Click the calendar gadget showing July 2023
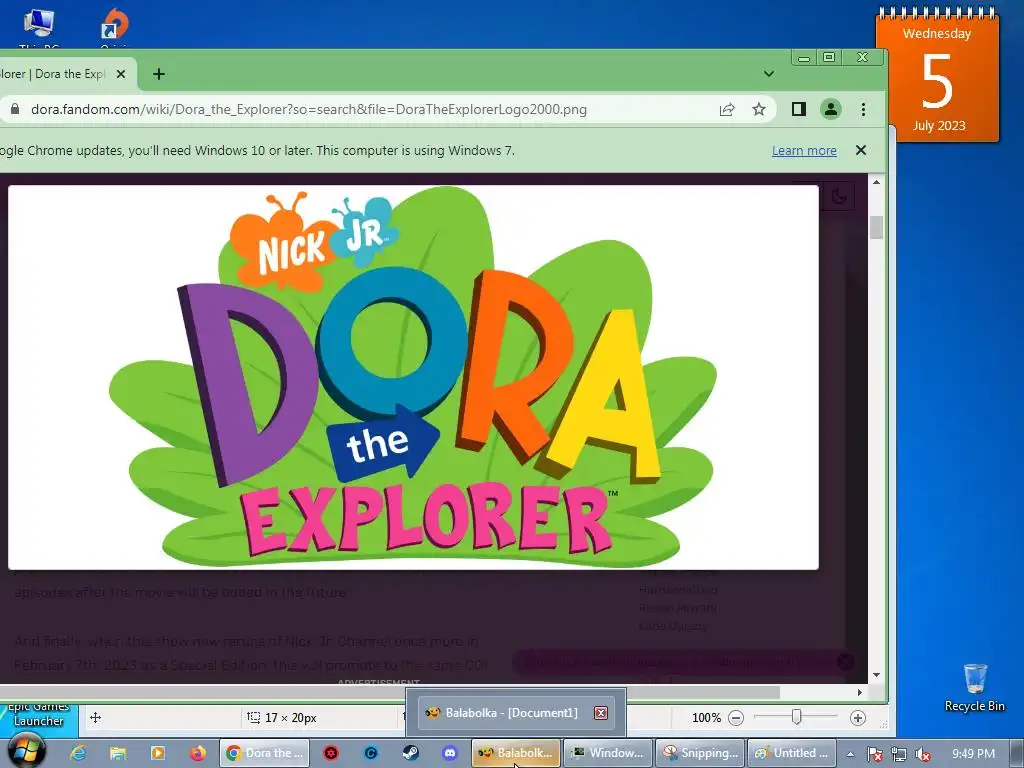Viewport: 1024px width, 768px height. 937,75
